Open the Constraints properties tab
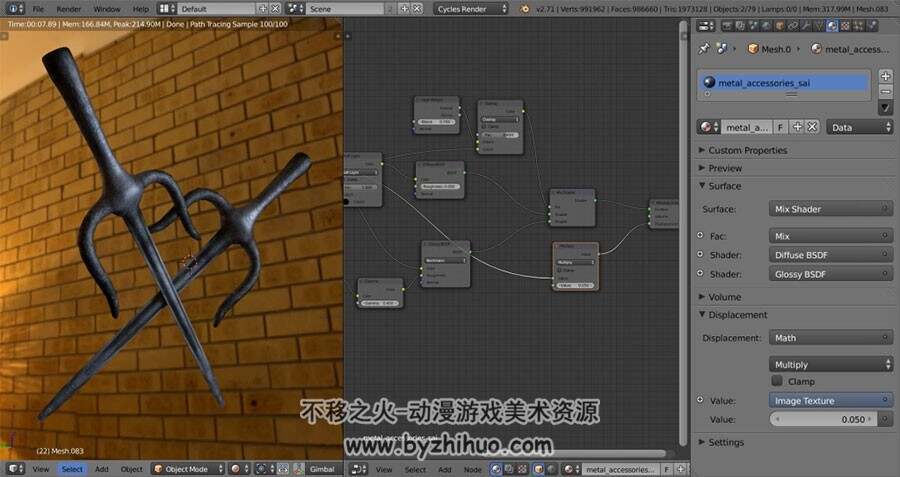 coord(793,26)
